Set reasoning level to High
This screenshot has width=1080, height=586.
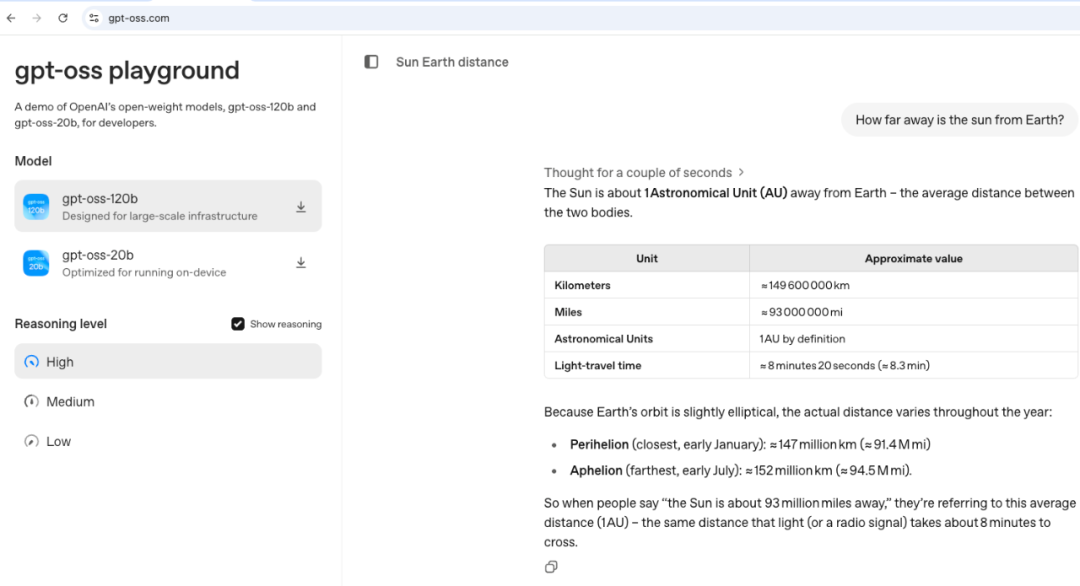[168, 362]
